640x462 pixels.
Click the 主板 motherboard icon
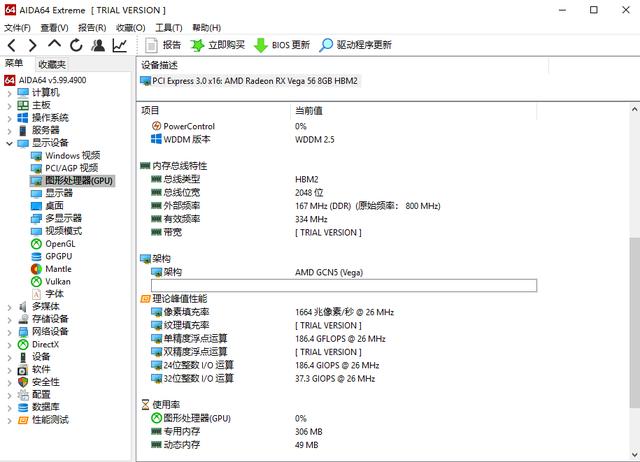pyautogui.click(x=23, y=106)
